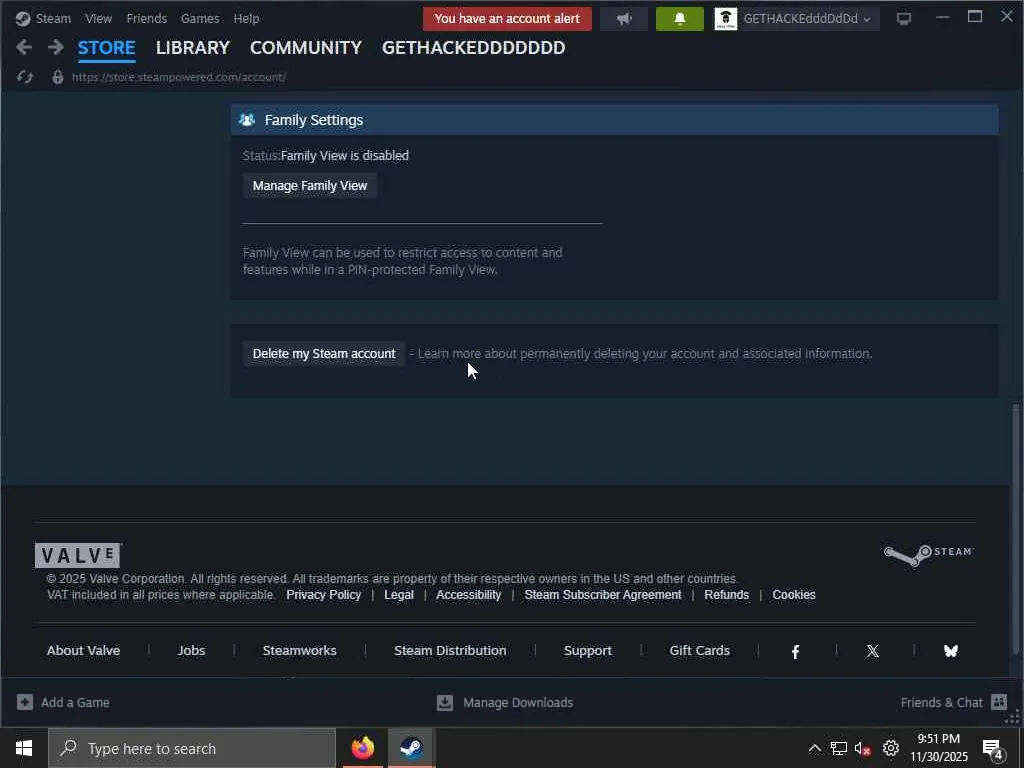Screen dimensions: 1024x768
Task: Open the Steamworks footer link
Action: click(x=299, y=650)
